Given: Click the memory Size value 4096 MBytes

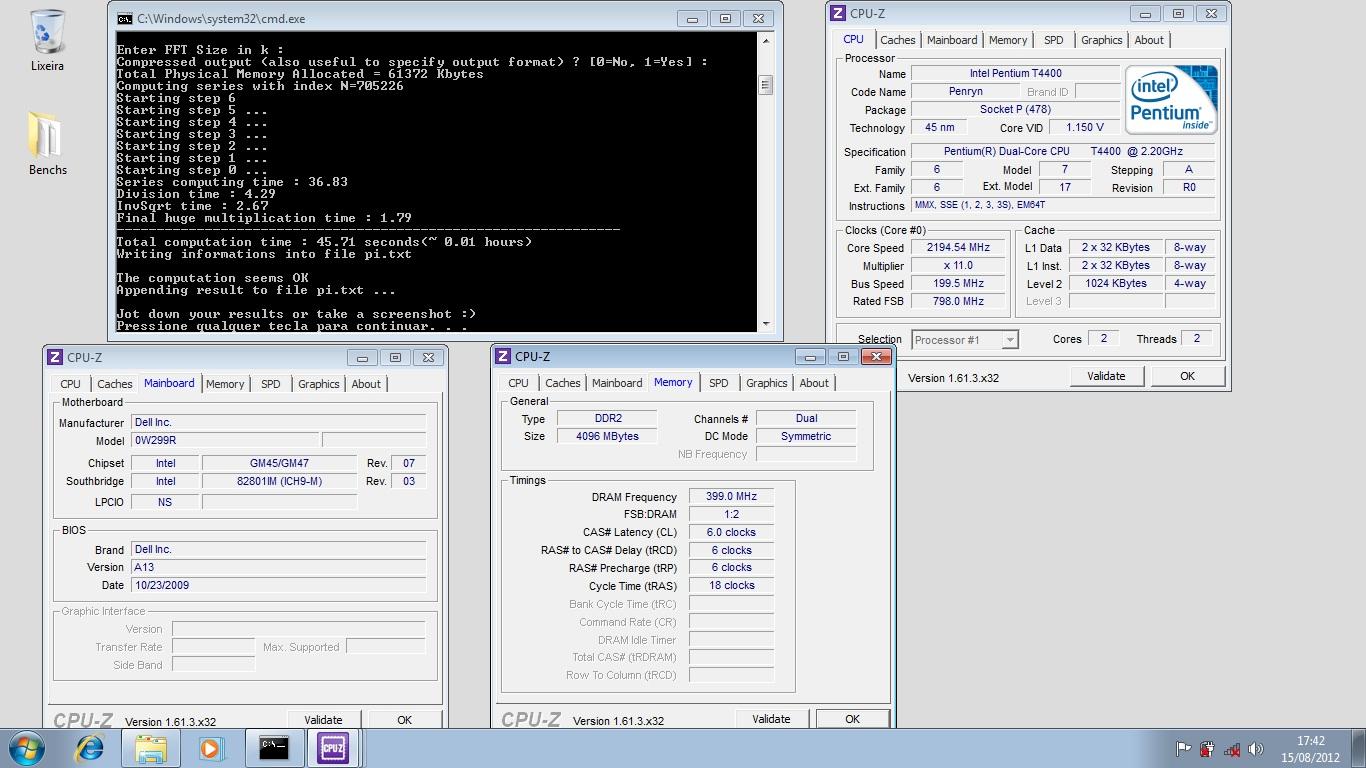Looking at the screenshot, I should tap(607, 436).
